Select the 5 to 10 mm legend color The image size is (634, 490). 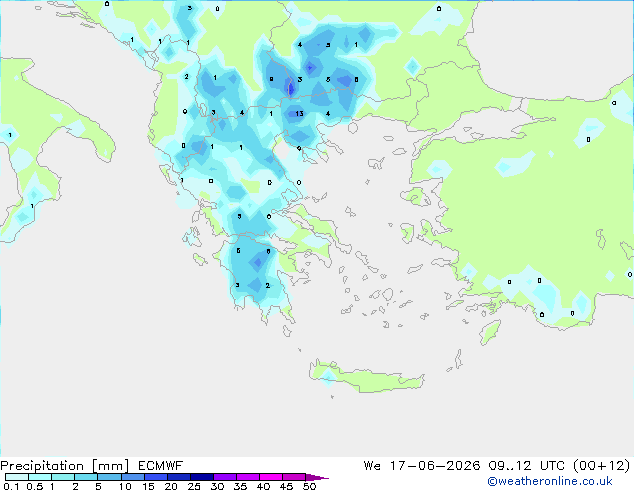click(109, 477)
